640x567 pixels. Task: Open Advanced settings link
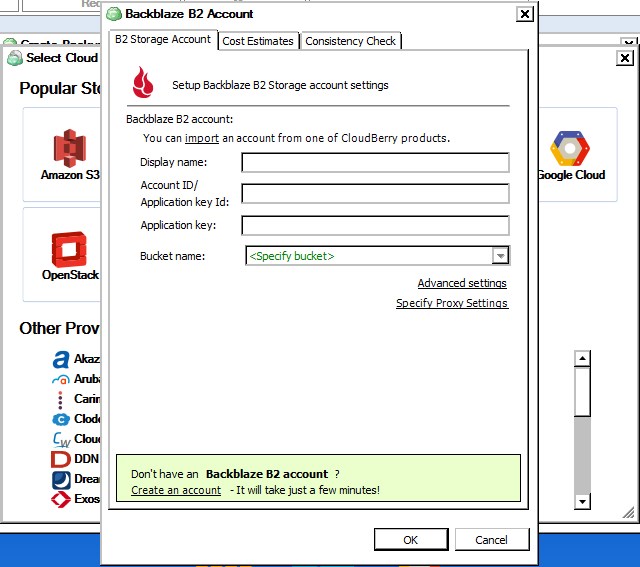462,283
